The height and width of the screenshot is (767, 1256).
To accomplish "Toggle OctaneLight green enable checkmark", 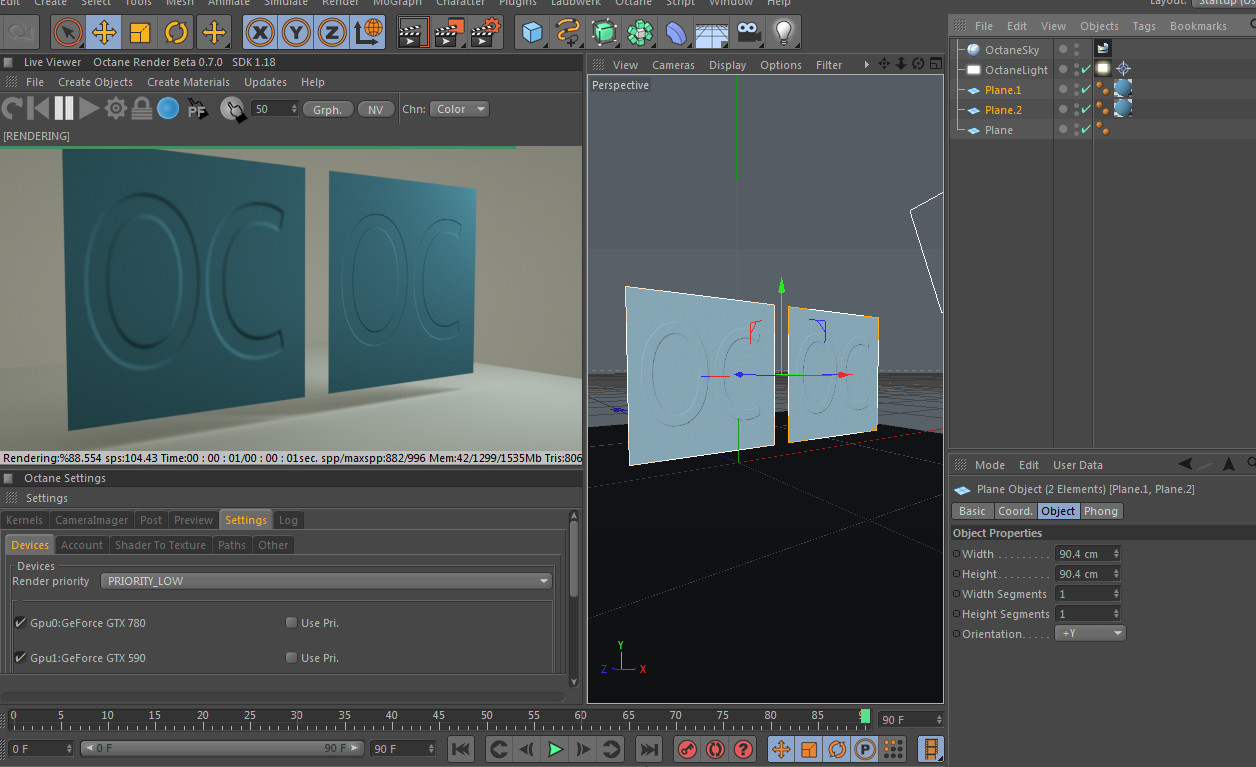I will coord(1085,70).
